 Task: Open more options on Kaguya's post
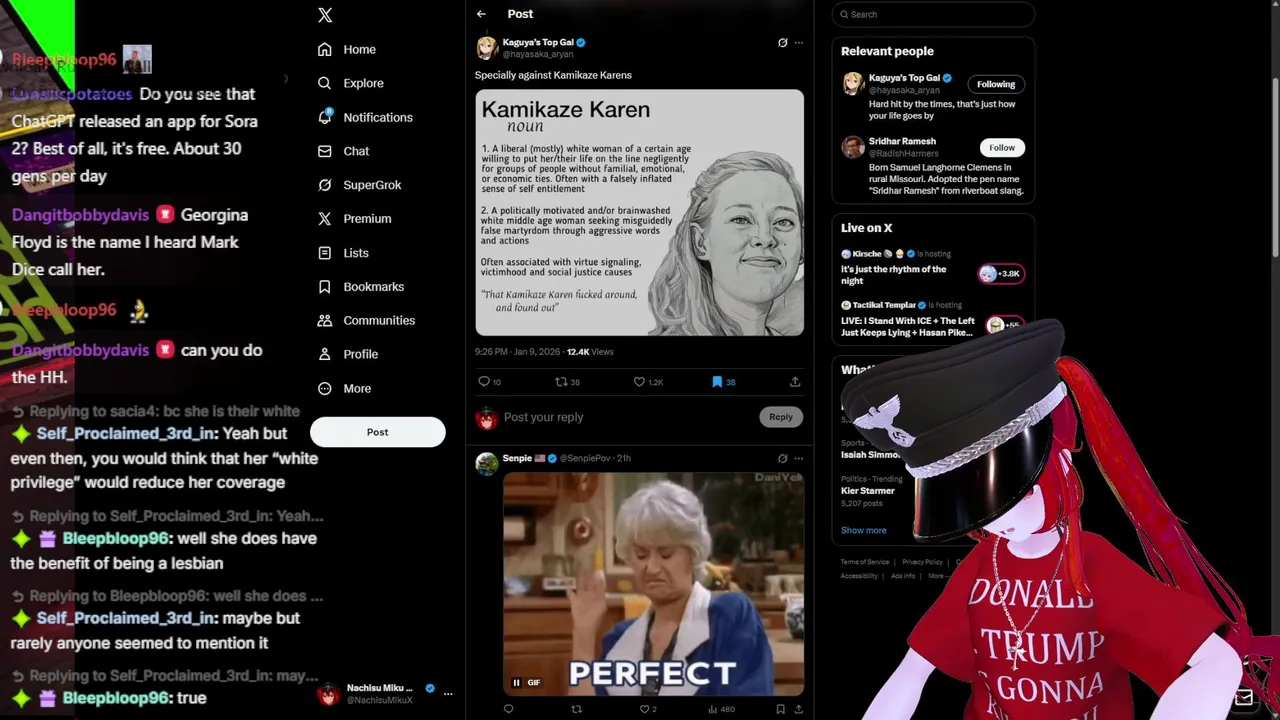(x=798, y=43)
